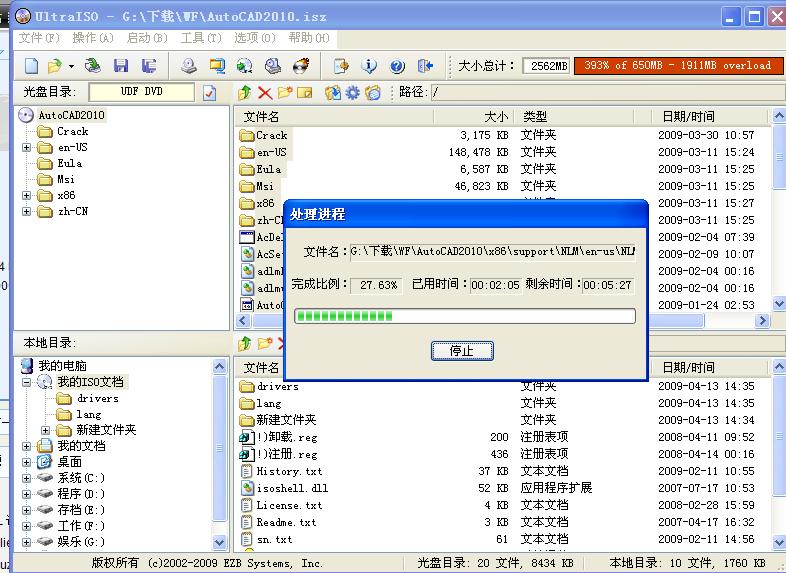Select 我的电脑 in local tree
The image size is (786, 573).
pyautogui.click(x=62, y=366)
